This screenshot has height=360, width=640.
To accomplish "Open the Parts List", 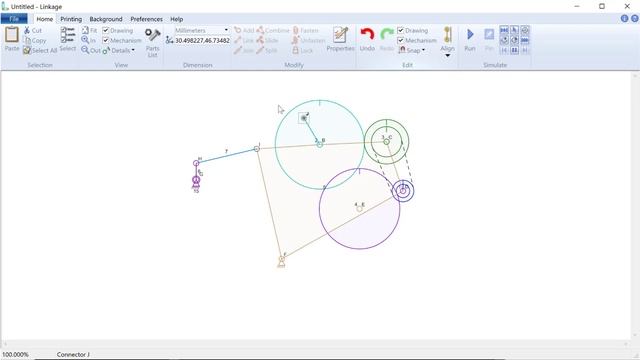I will (x=152, y=42).
